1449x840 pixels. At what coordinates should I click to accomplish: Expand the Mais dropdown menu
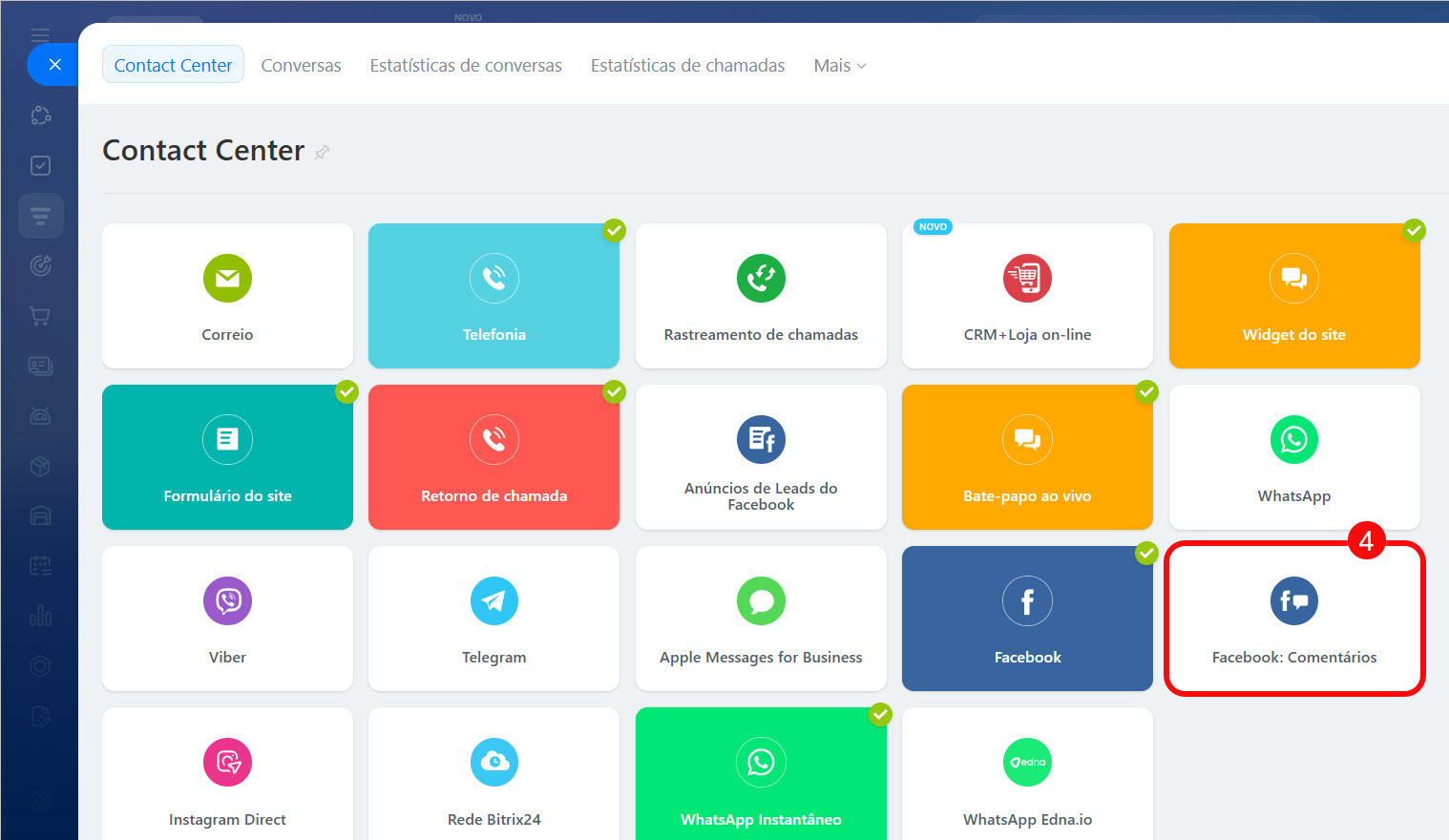840,65
